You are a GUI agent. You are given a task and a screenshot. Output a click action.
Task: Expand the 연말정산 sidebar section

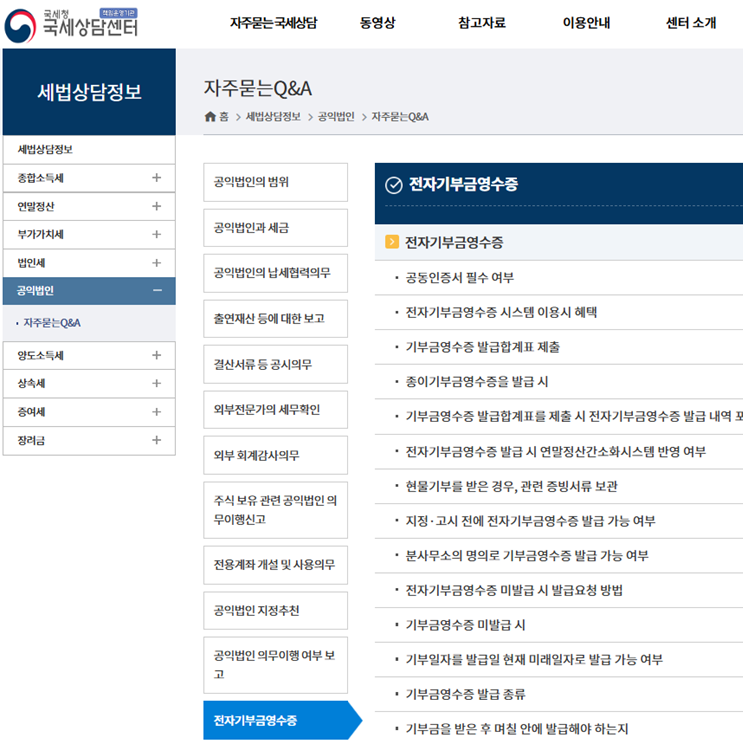point(156,206)
